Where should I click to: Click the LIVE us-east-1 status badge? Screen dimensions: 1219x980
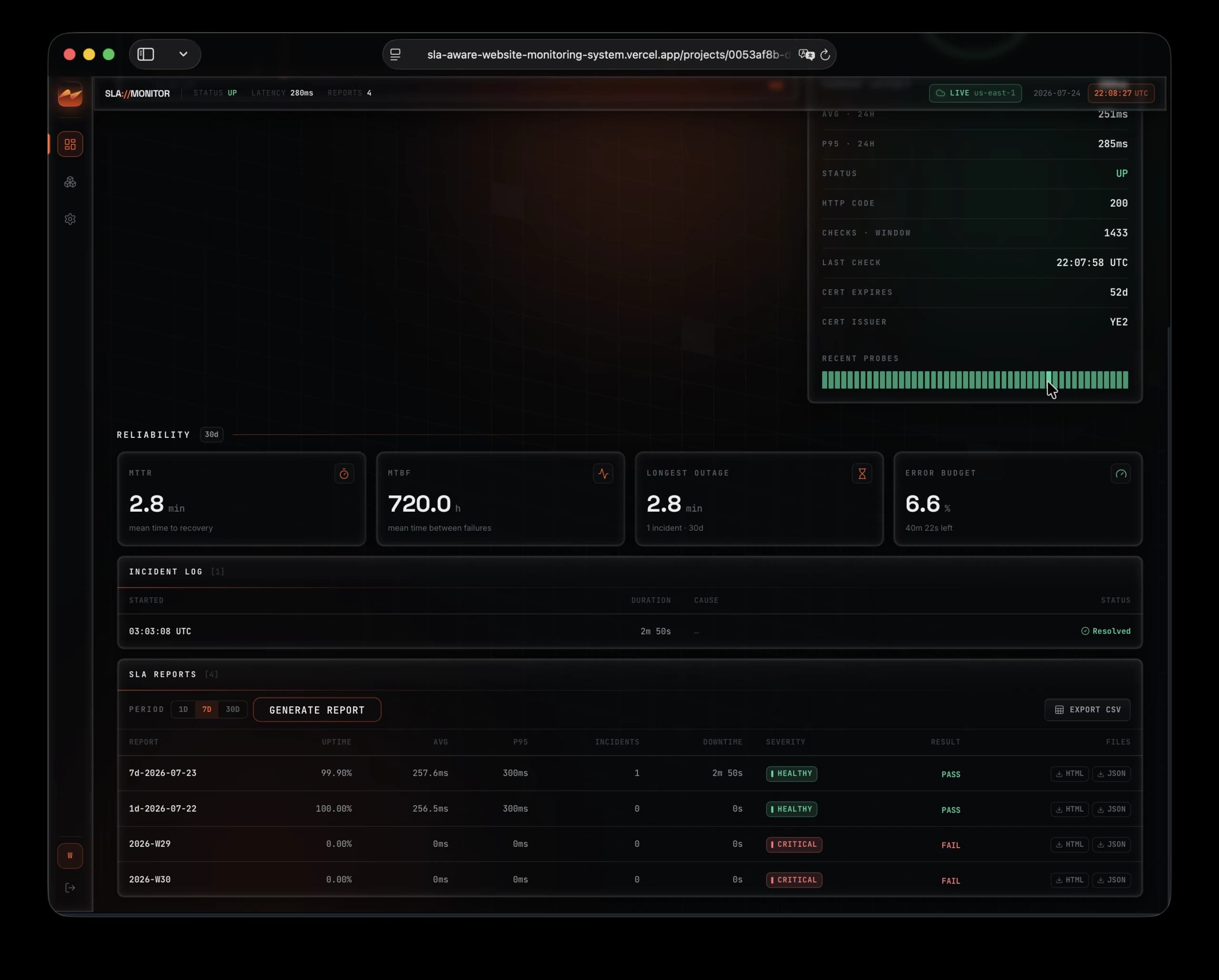(x=975, y=93)
